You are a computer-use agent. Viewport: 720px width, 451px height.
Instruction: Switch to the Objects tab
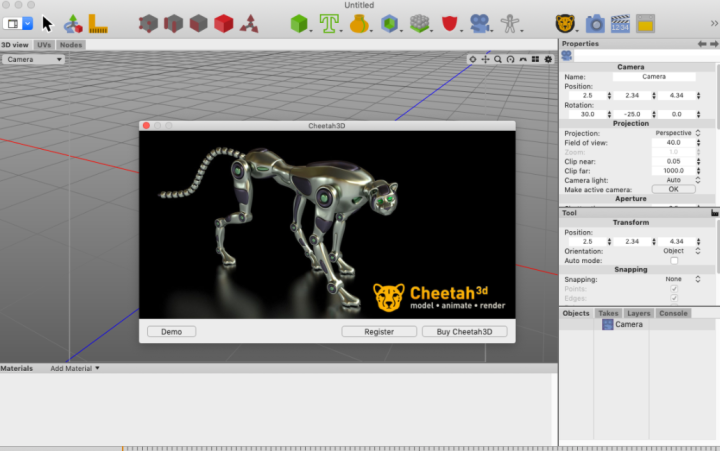pos(576,313)
